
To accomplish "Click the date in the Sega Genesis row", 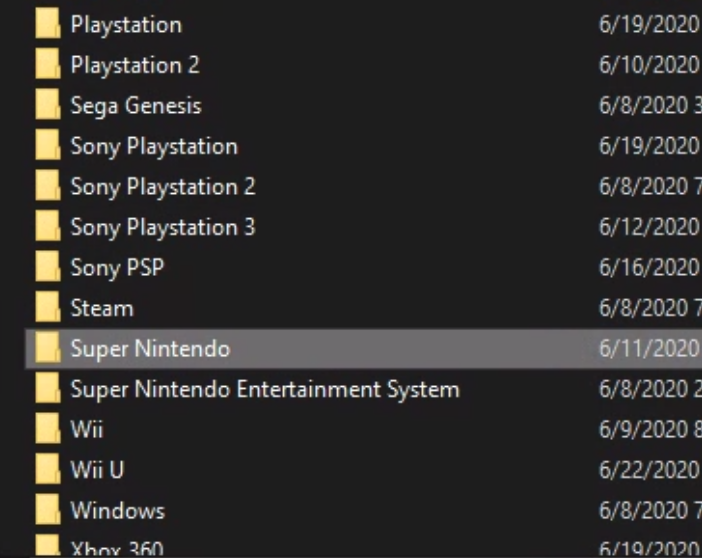I will (x=650, y=105).
